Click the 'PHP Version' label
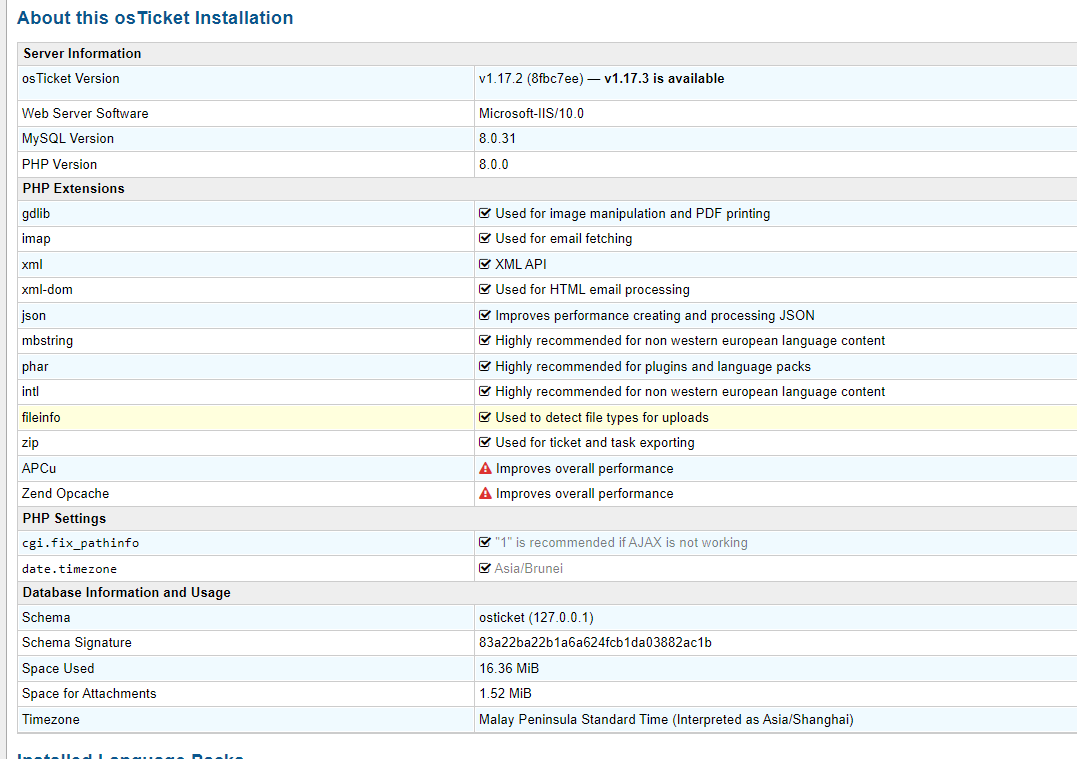Image resolution: width=1077 pixels, height=759 pixels. pyautogui.click(x=59, y=164)
